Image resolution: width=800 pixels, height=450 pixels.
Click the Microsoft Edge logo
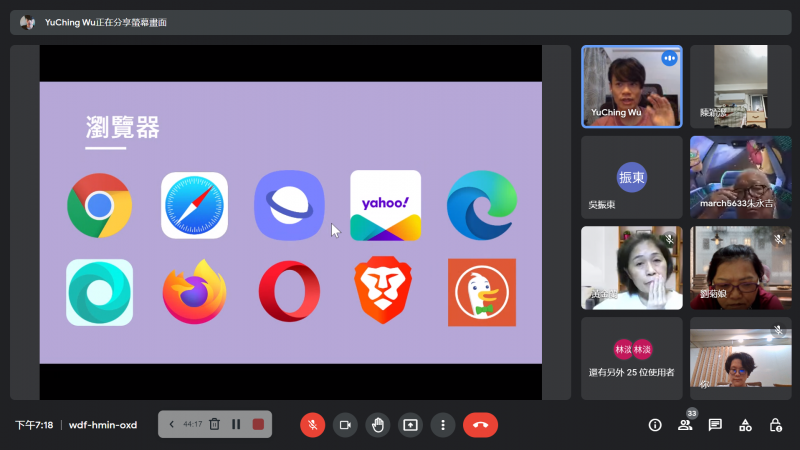pyautogui.click(x=482, y=205)
